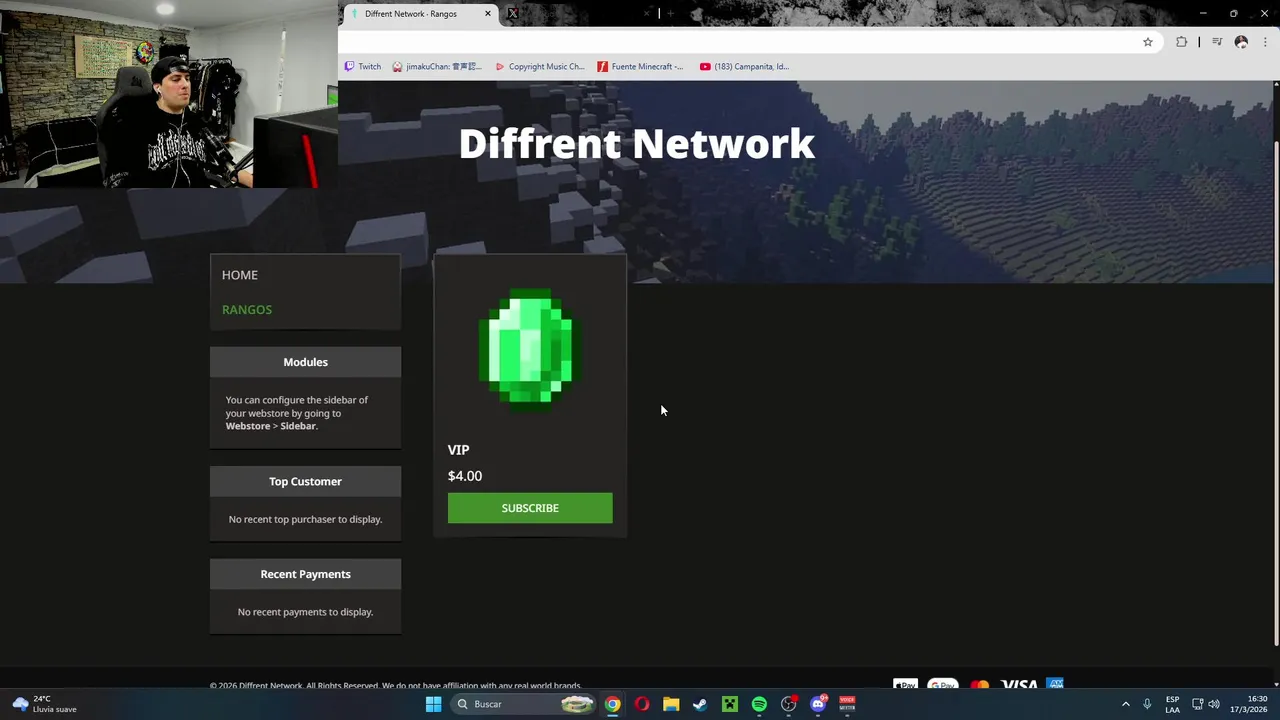
Task: Click the Mastercard logo in footer
Action: coord(980,685)
